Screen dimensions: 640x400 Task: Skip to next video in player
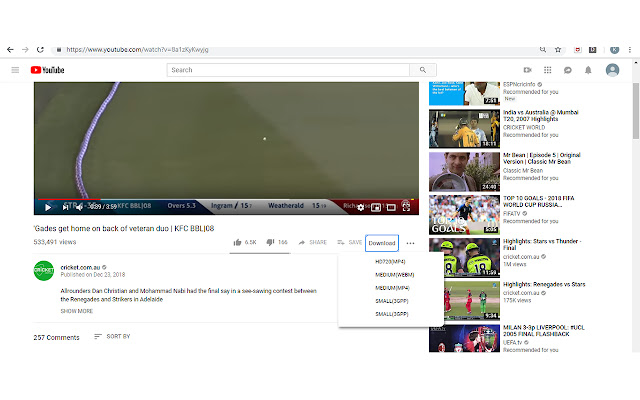pos(65,207)
